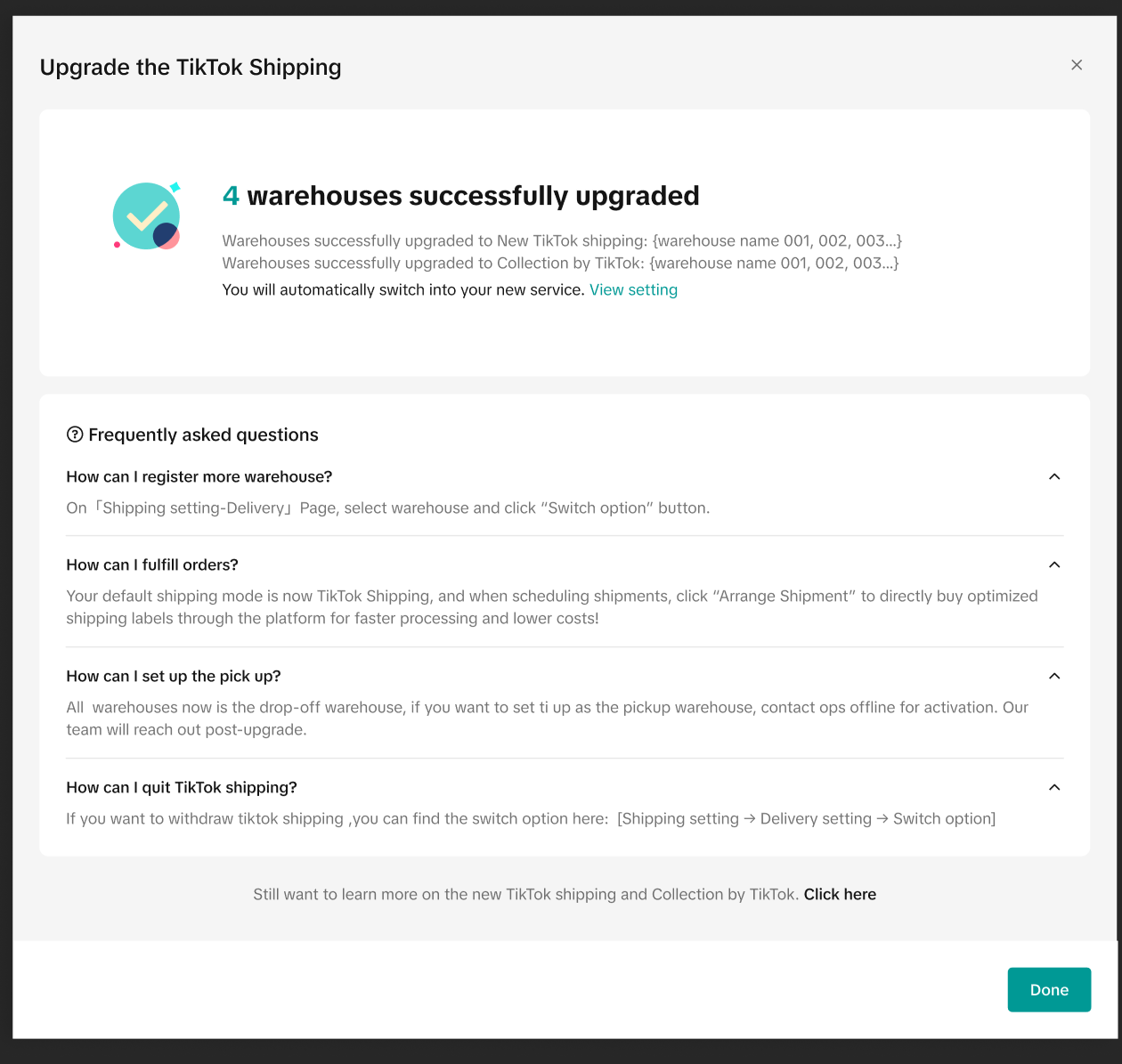The width and height of the screenshot is (1122, 1064).
Task: Select the "How can I quit TikTok shipping?" question
Action: [182, 788]
